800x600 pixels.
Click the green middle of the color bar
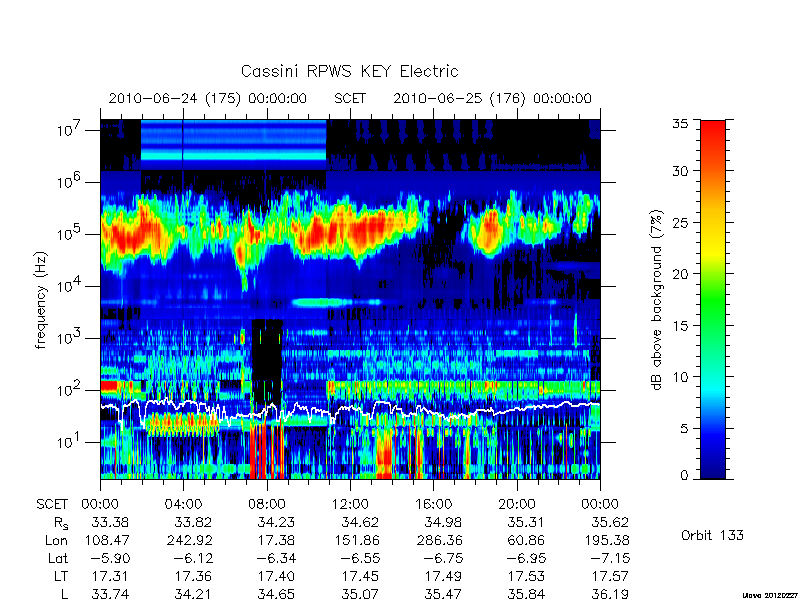[x=713, y=300]
